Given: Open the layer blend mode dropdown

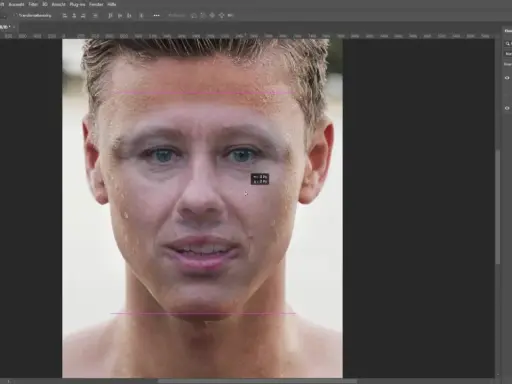Looking at the screenshot, I should (508, 54).
